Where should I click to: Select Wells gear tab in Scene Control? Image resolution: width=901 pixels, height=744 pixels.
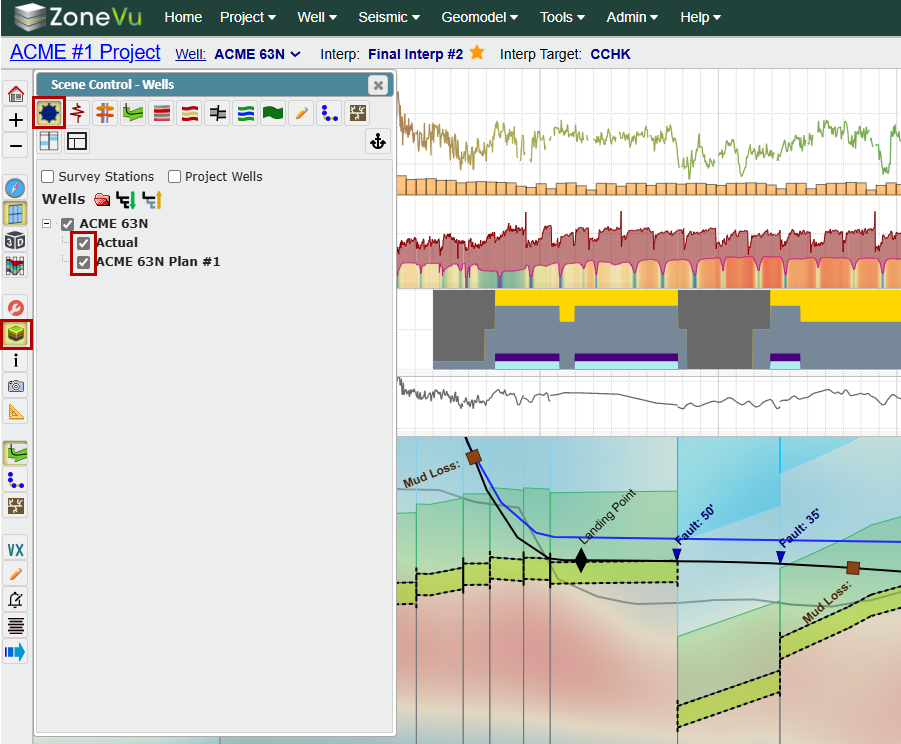click(x=49, y=113)
